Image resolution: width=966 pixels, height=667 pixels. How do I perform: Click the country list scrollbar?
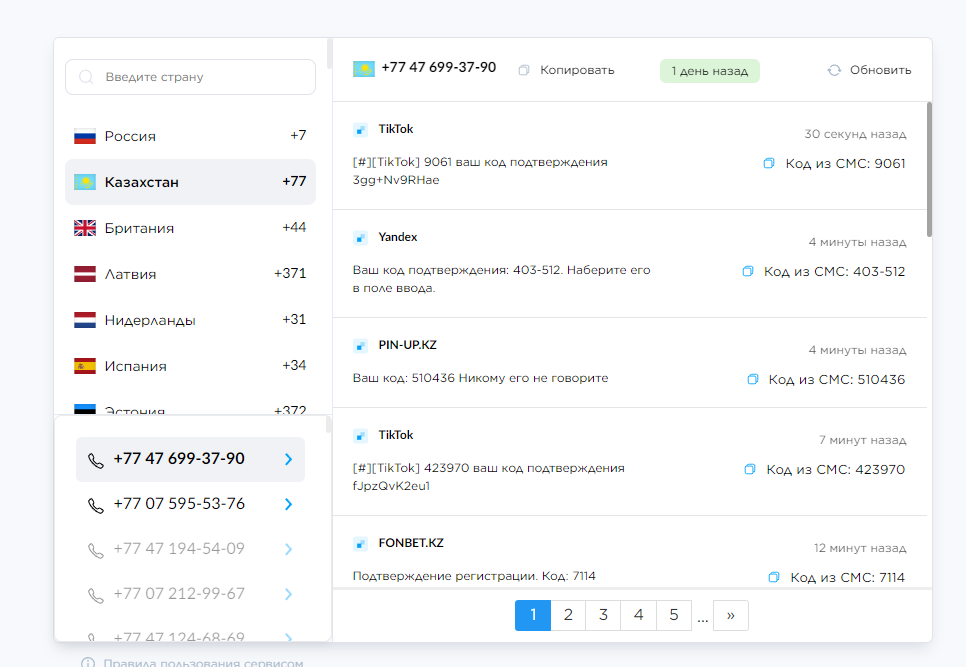pos(330,54)
